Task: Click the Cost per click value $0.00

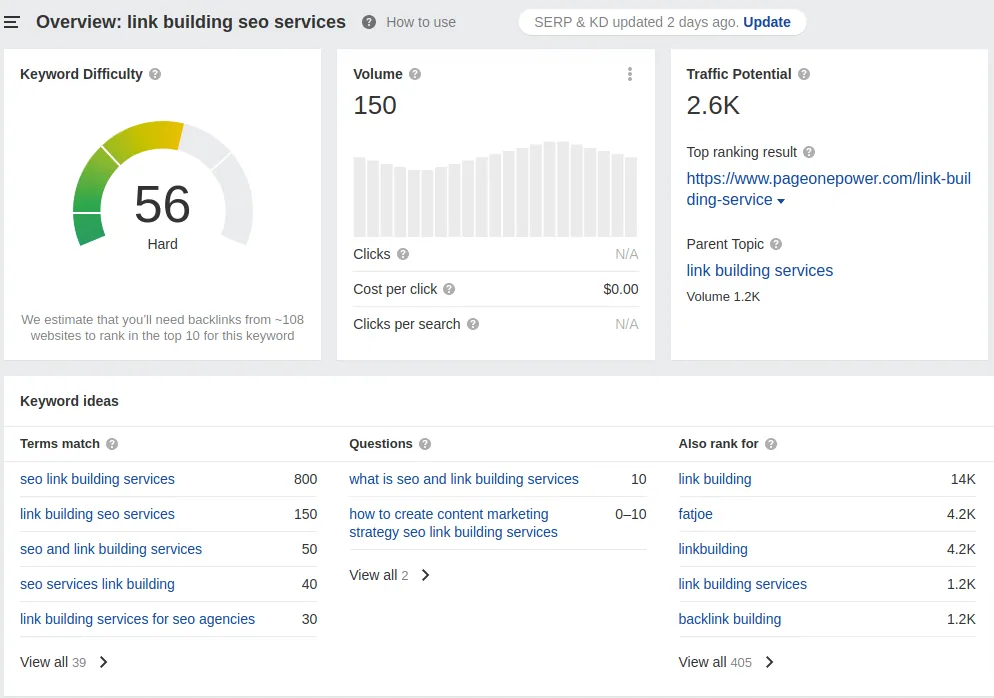Action: (x=621, y=289)
